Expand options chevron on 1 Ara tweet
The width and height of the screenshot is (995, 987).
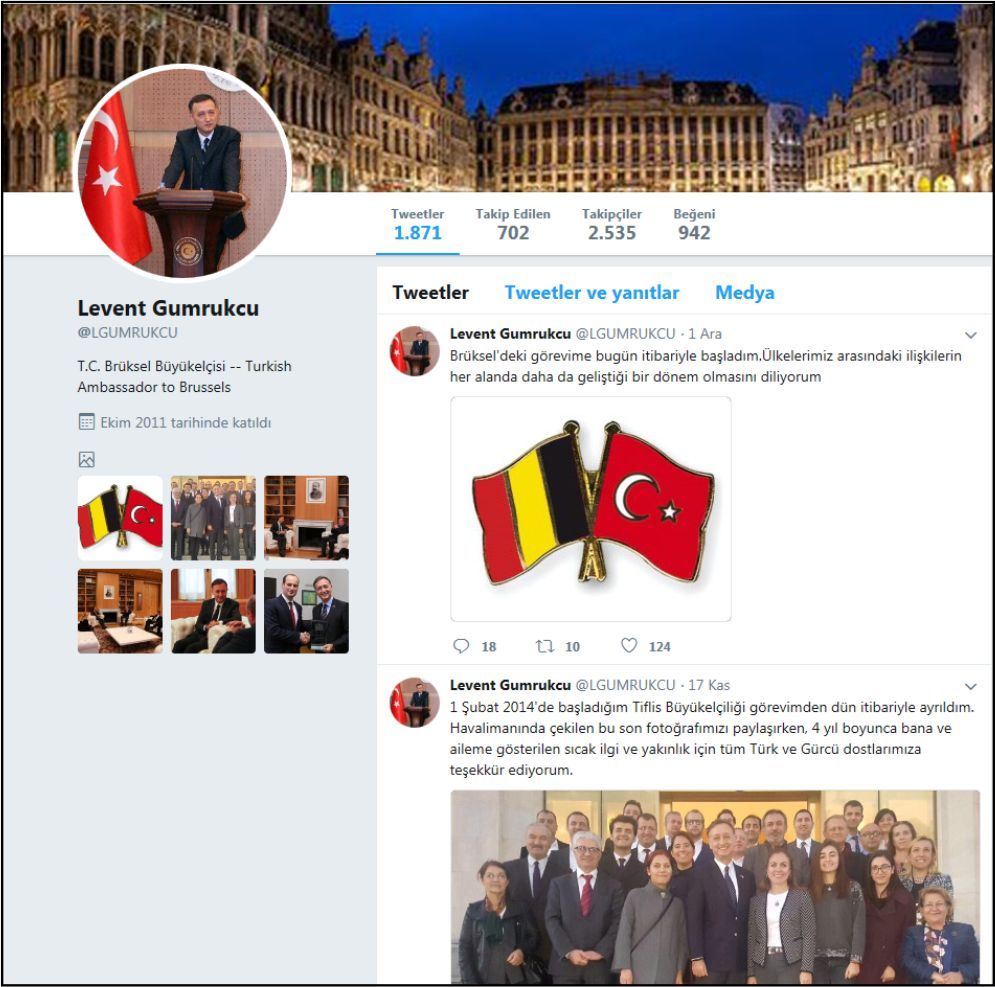970,335
